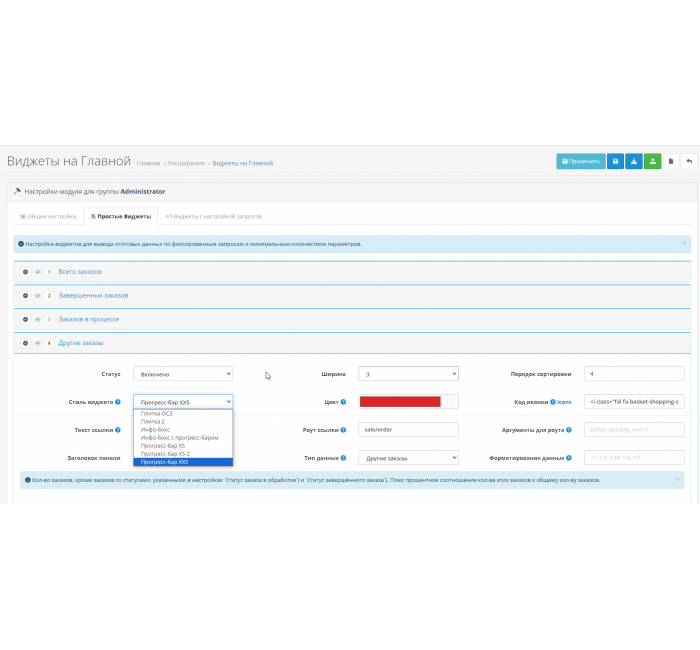The image size is (700, 650).
Task: Click the white document icon button
Action: 671,161
